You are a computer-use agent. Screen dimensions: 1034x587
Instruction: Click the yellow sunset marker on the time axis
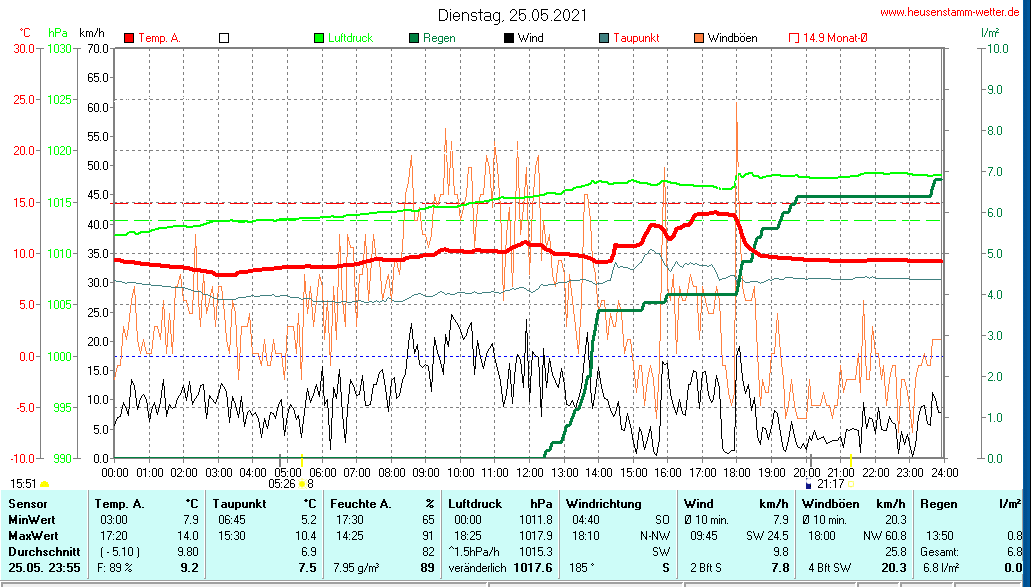(x=851, y=459)
